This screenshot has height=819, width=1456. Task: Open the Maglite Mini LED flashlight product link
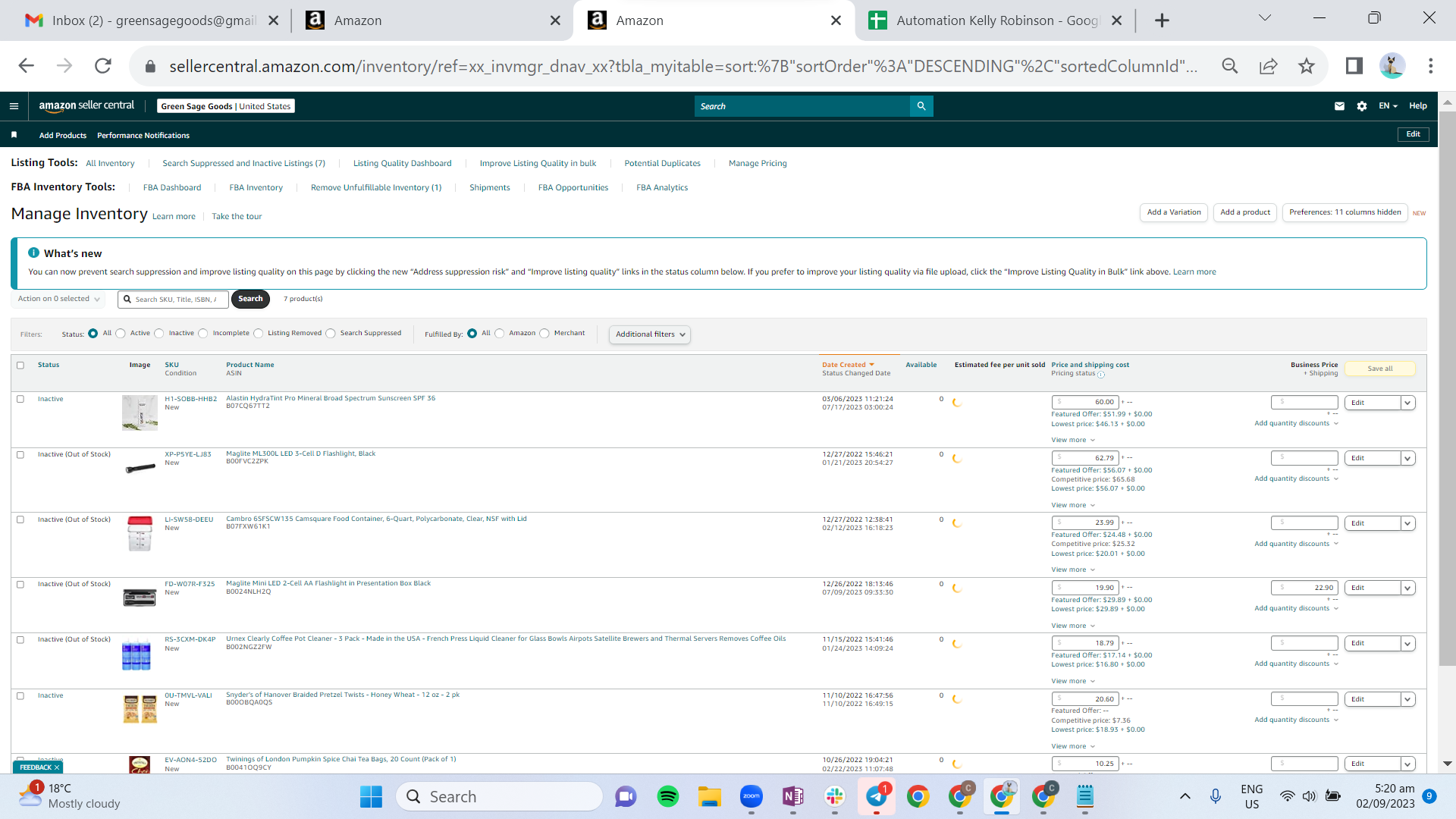point(328,583)
